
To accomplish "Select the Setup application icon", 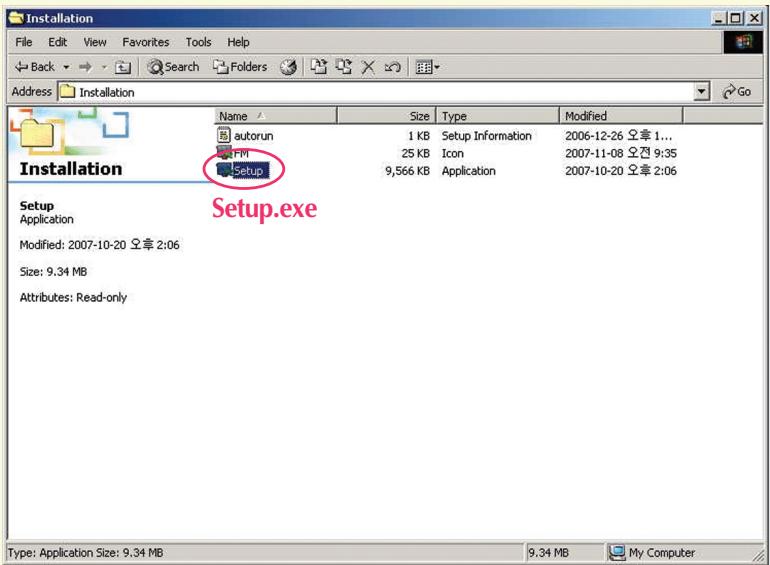I will point(224,170).
